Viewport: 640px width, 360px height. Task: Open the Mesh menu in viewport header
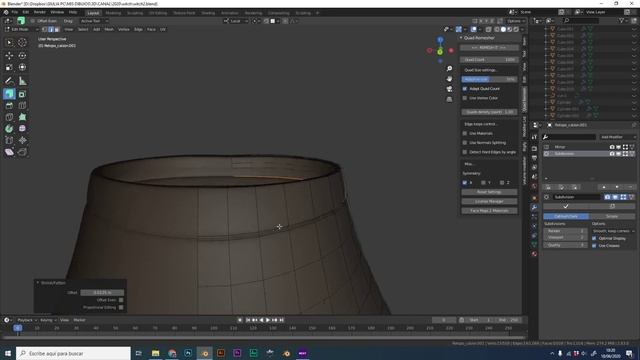pyautogui.click(x=109, y=29)
